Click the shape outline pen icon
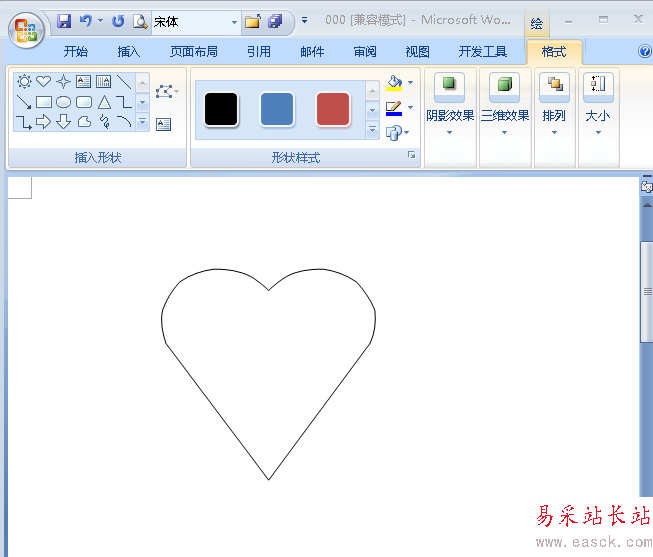Image resolution: width=653 pixels, height=557 pixels. (x=394, y=108)
